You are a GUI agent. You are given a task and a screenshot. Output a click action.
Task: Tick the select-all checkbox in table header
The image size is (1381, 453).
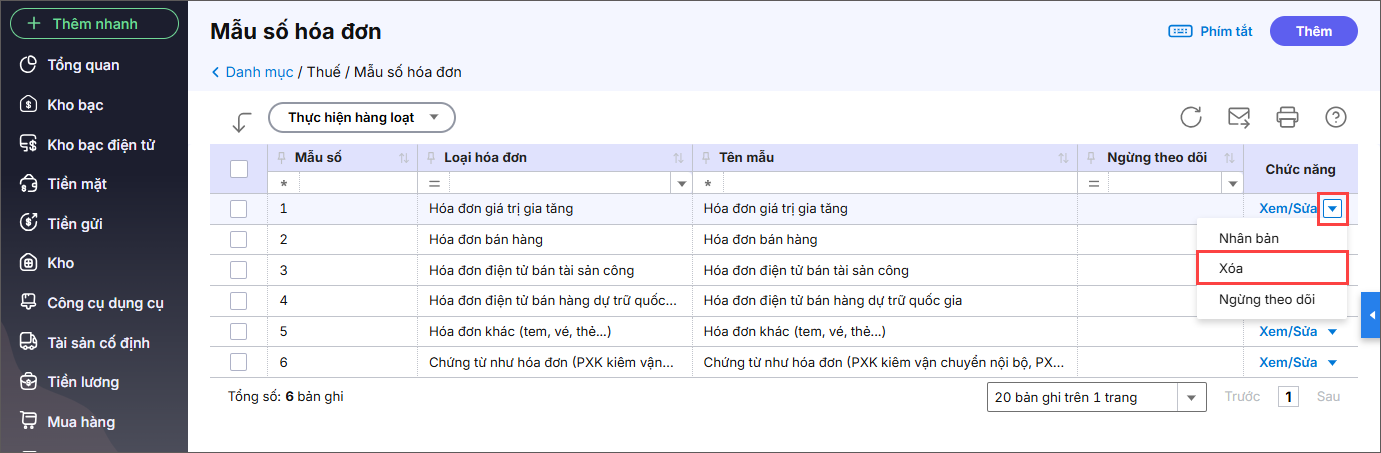(239, 169)
